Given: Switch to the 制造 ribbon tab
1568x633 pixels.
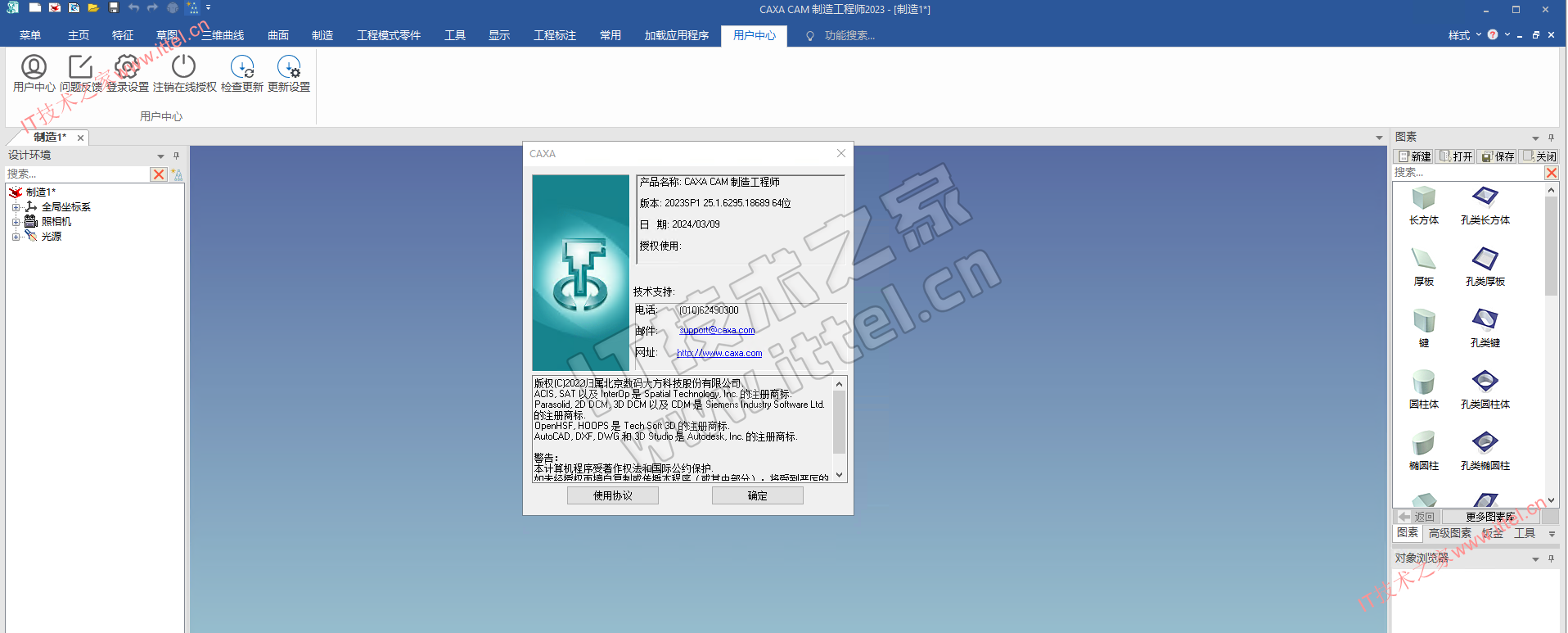Looking at the screenshot, I should 322,35.
